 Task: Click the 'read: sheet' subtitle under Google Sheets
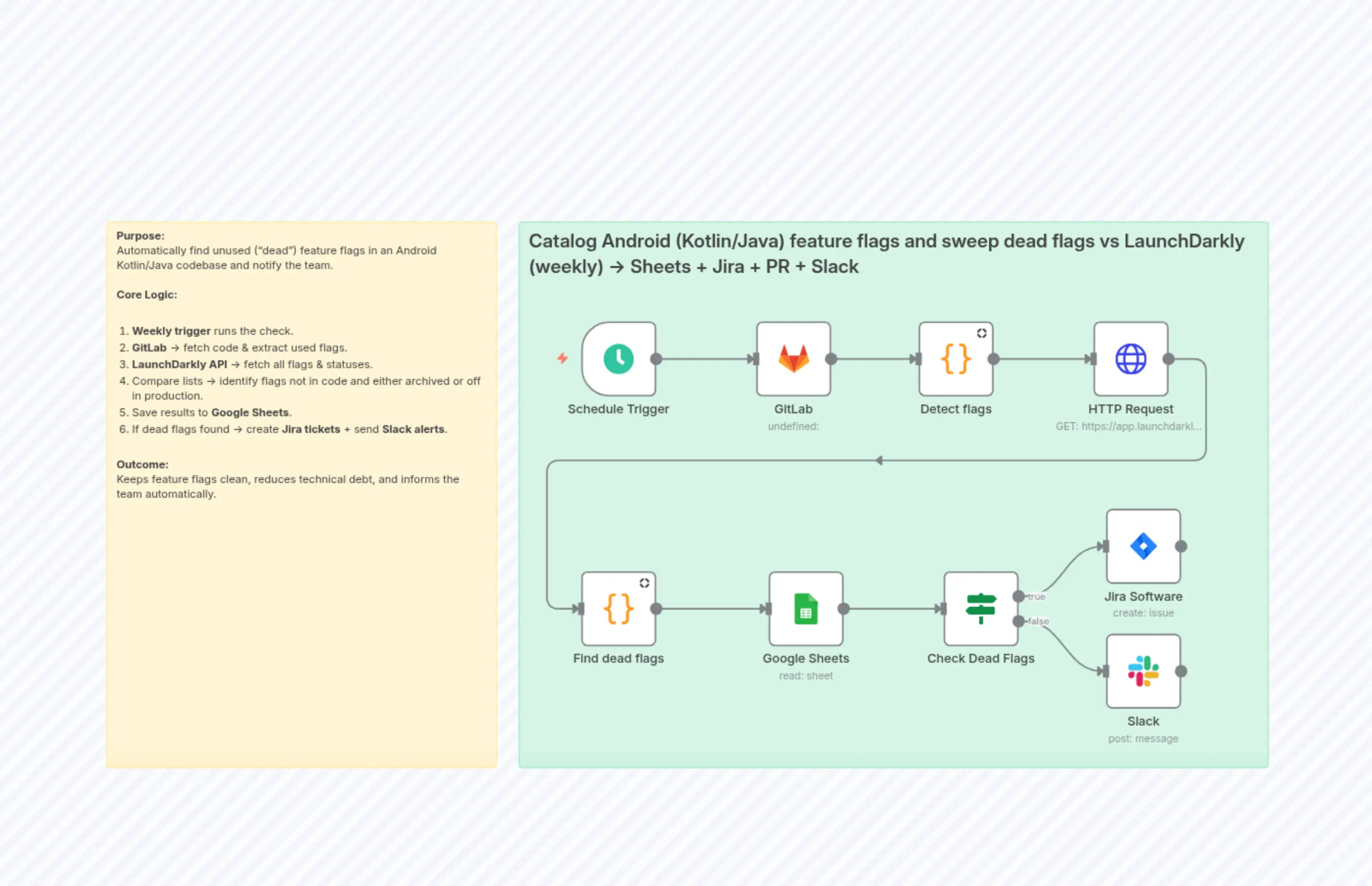point(806,675)
